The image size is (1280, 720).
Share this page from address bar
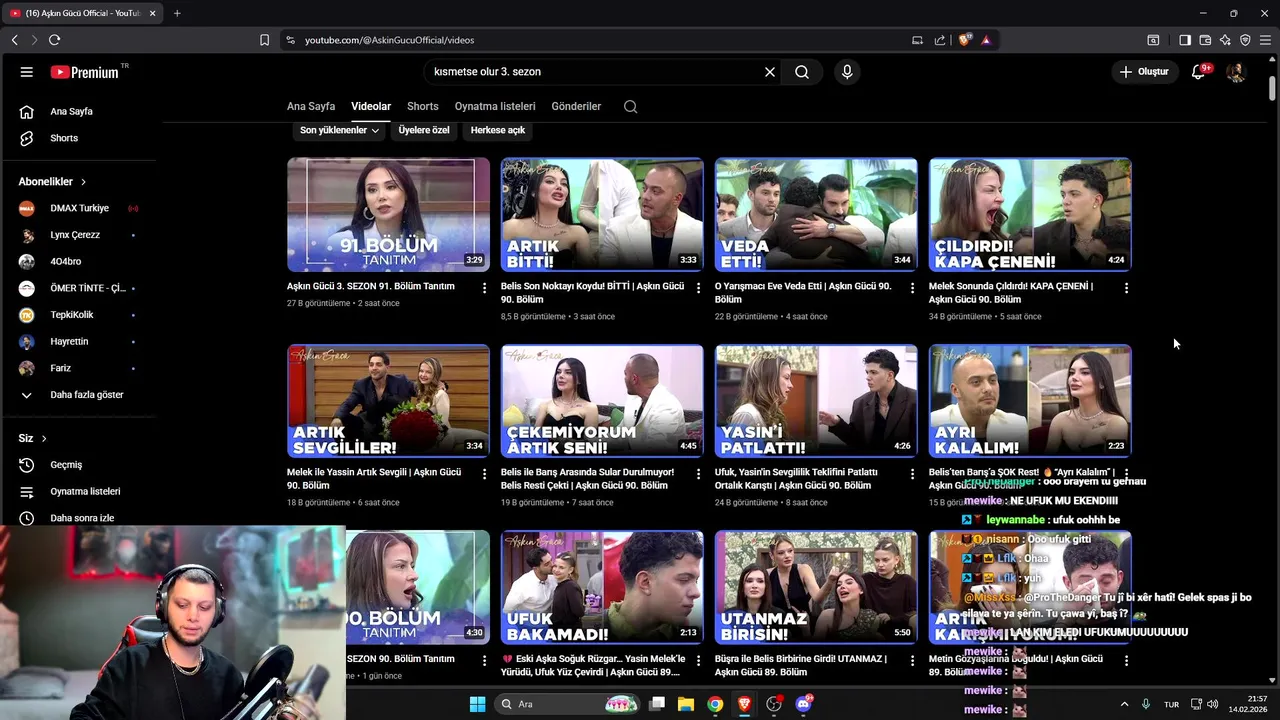coord(940,40)
